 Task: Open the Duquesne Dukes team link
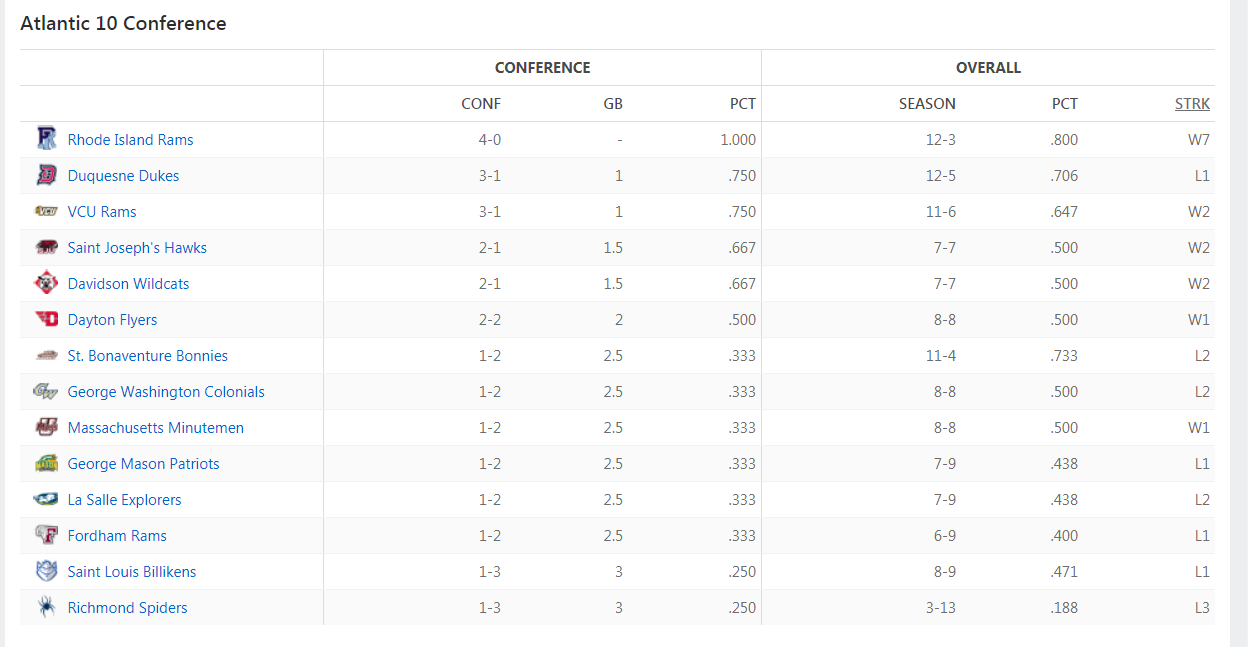pyautogui.click(x=124, y=176)
